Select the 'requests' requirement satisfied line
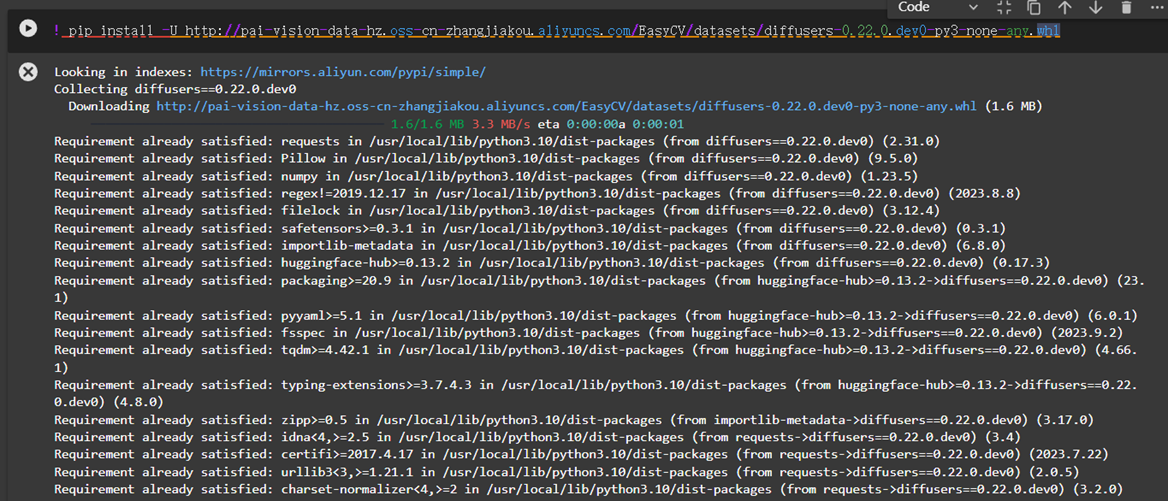Screen dimensions: 1168x501 click(497, 141)
